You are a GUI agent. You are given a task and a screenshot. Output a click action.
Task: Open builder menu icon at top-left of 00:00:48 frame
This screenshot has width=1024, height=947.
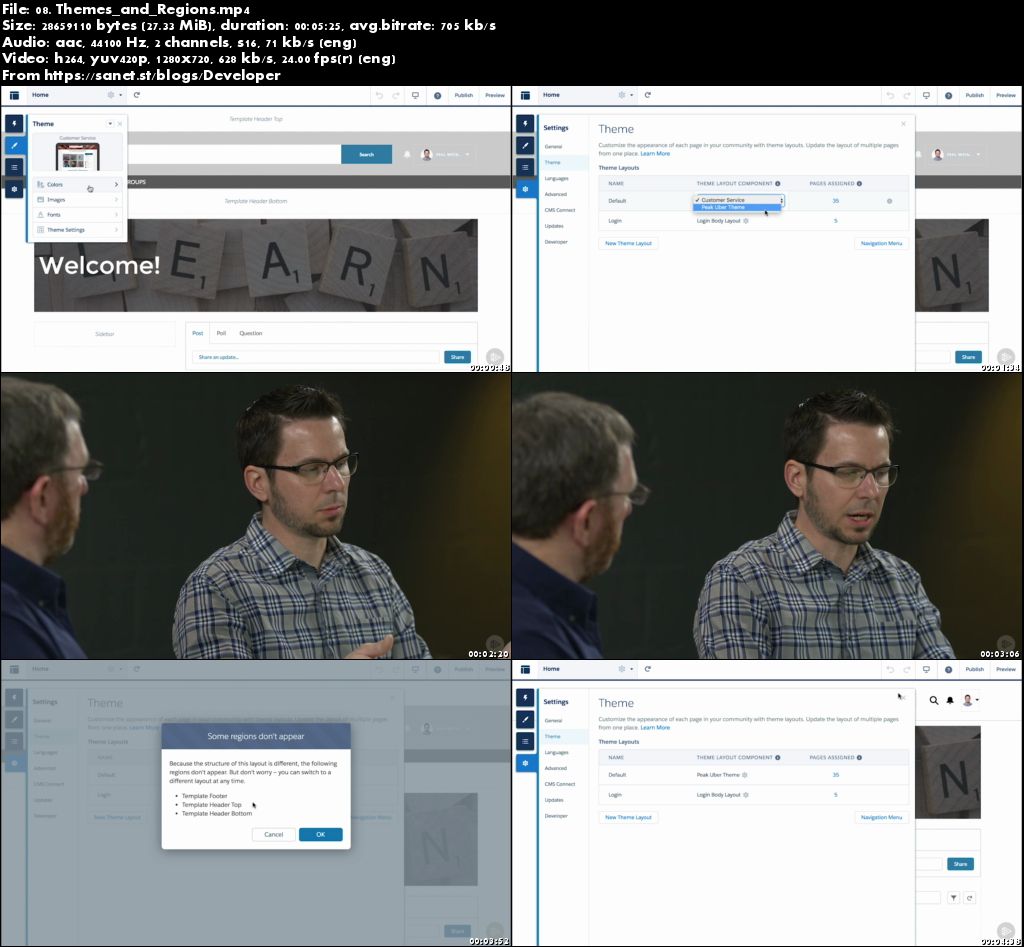14,95
